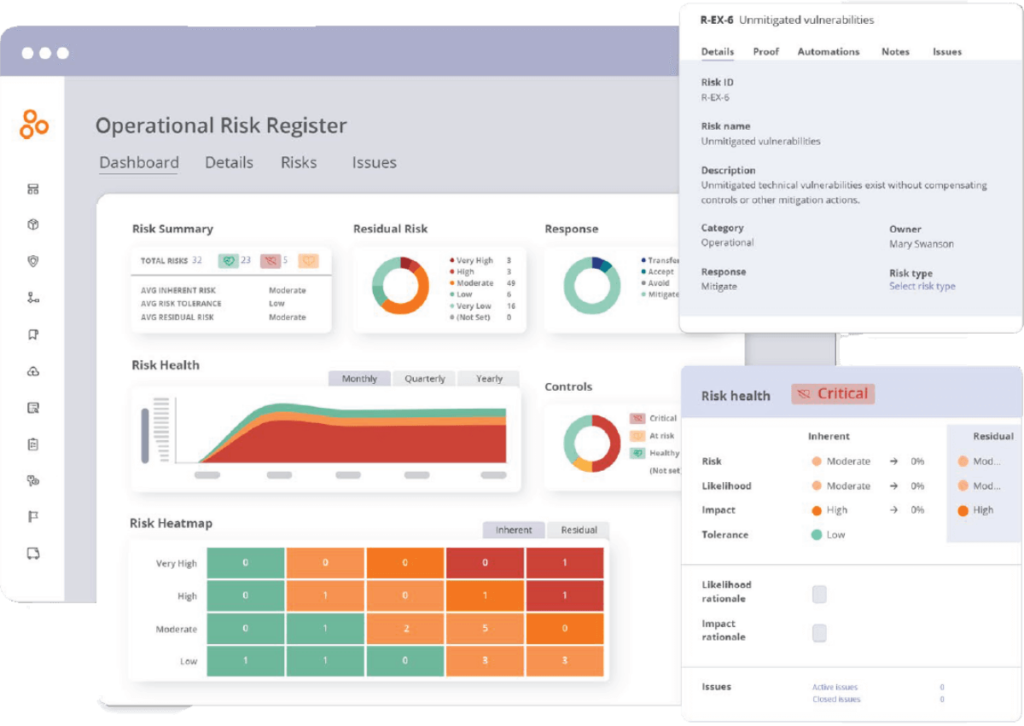Click the shield icon in sidebar
This screenshot has height=726, width=1024.
click(33, 261)
